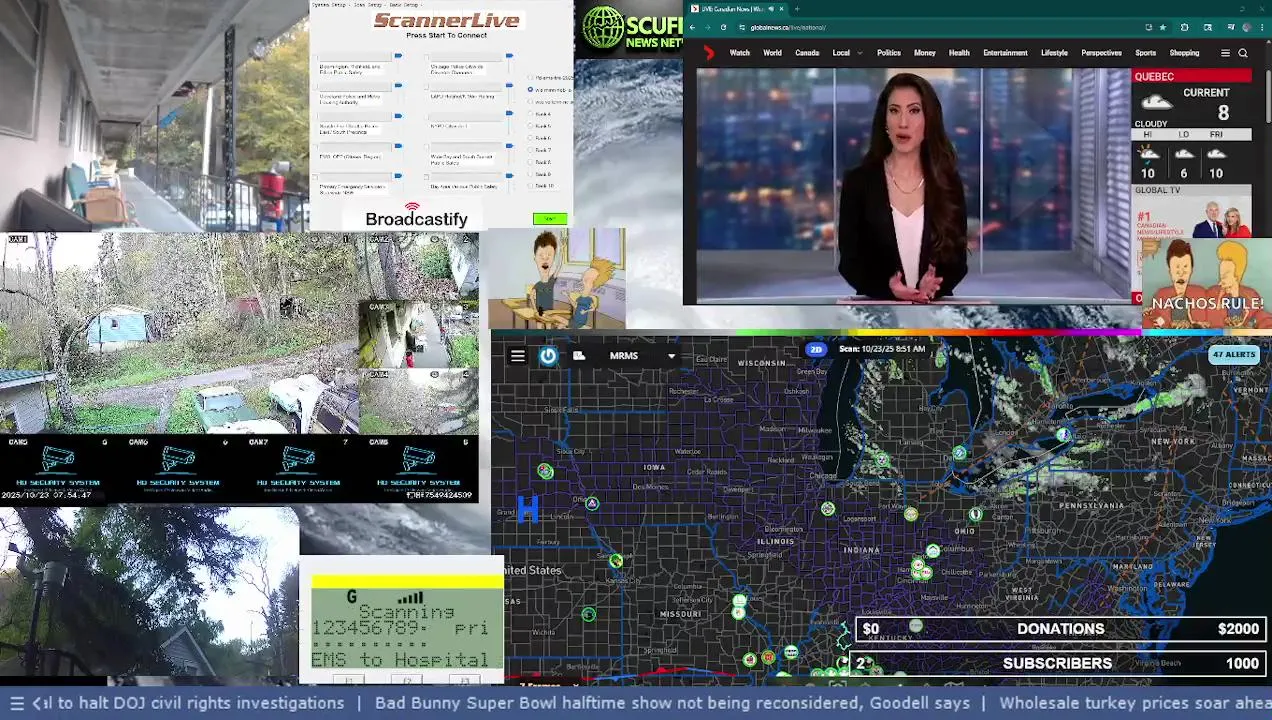Close the LIVE Canadian News tab

click(782, 9)
